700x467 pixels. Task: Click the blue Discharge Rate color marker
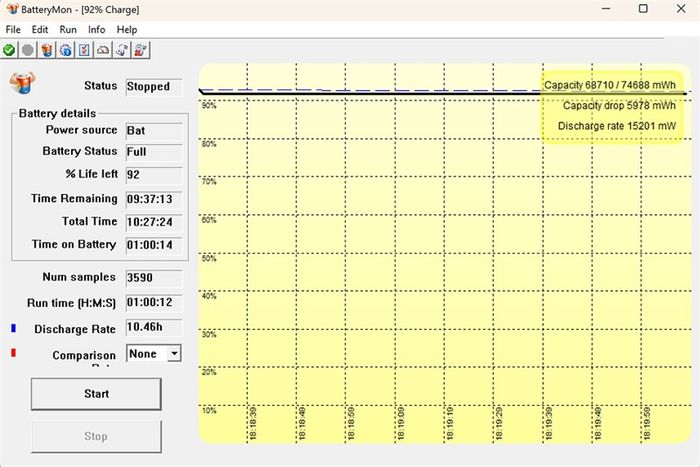tap(13, 328)
